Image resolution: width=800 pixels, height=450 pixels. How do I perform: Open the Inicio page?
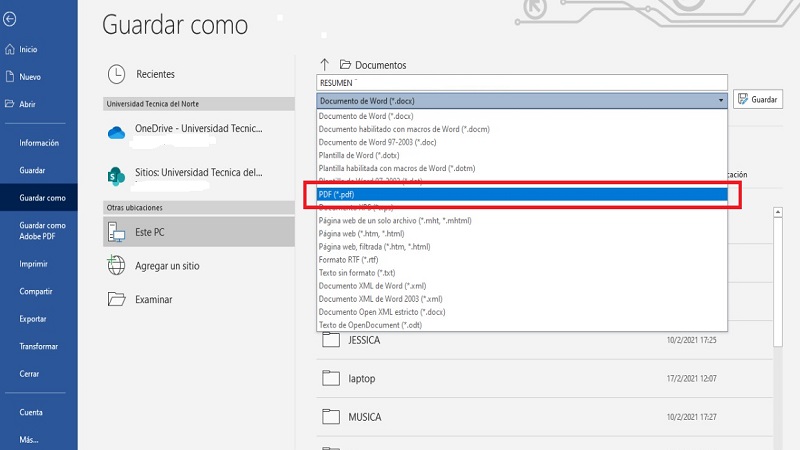28,49
